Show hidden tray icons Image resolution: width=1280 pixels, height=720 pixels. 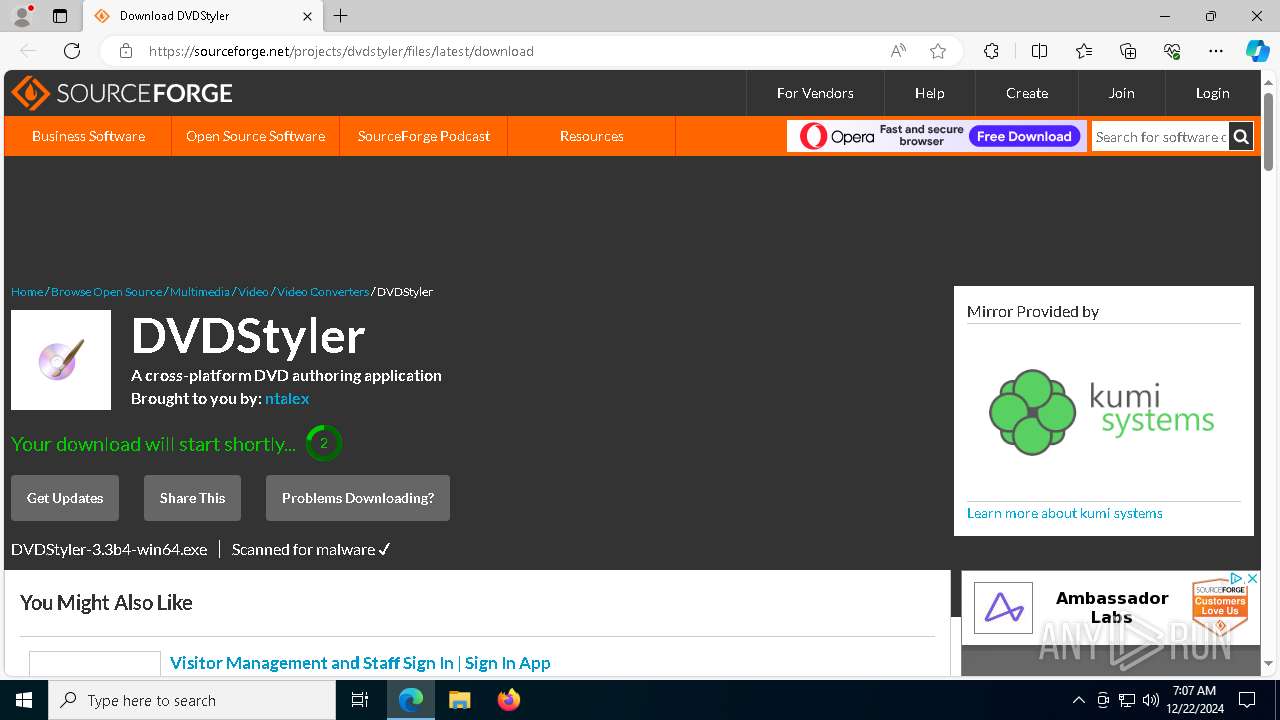click(1078, 700)
